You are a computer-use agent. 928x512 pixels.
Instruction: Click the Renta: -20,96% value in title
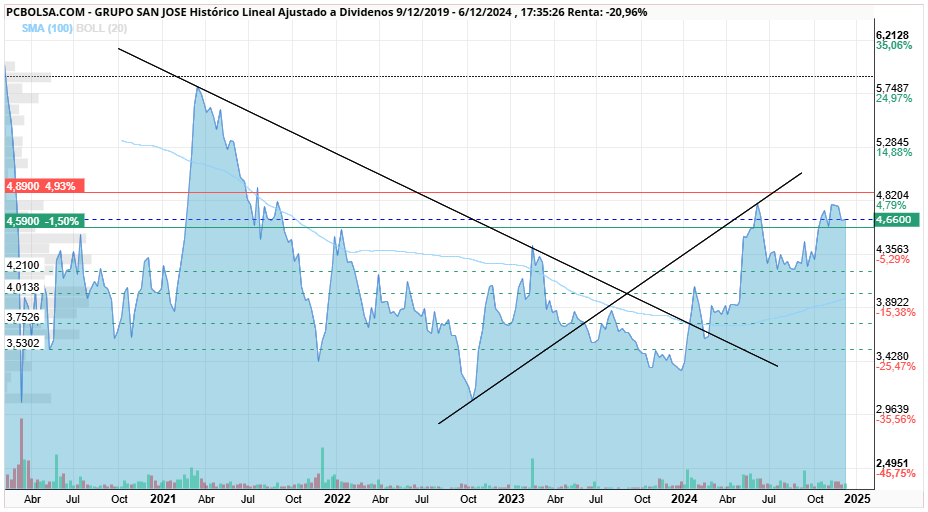point(607,12)
